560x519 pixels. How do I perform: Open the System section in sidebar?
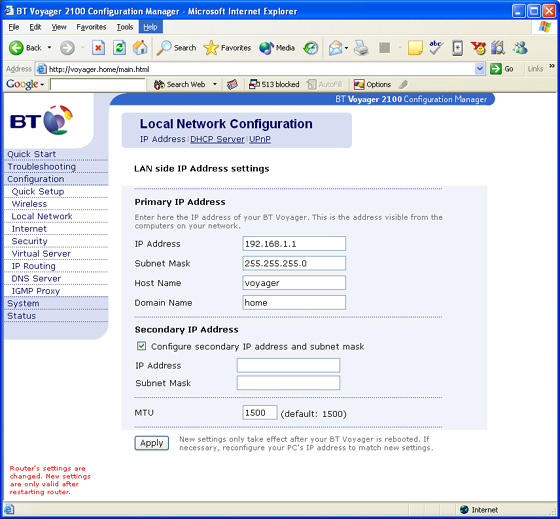point(23,303)
